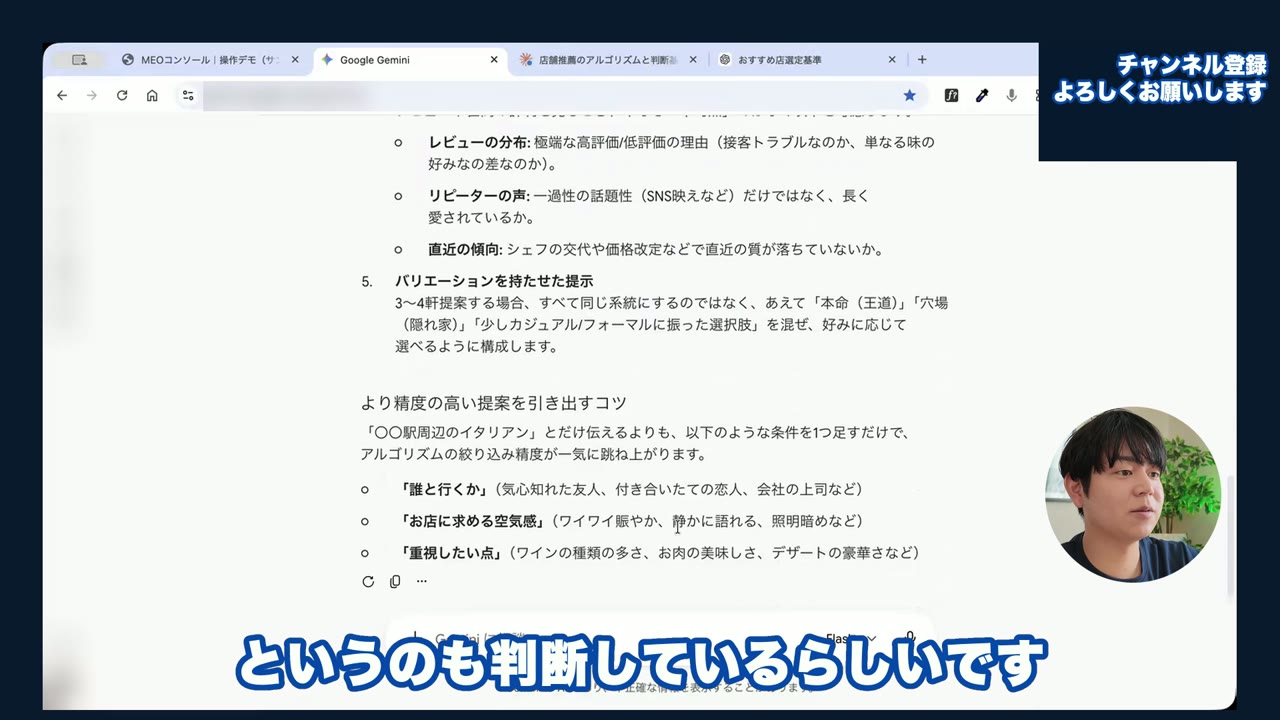Close the MEOコンソール tab
Screen dimensions: 1280x720
295,60
